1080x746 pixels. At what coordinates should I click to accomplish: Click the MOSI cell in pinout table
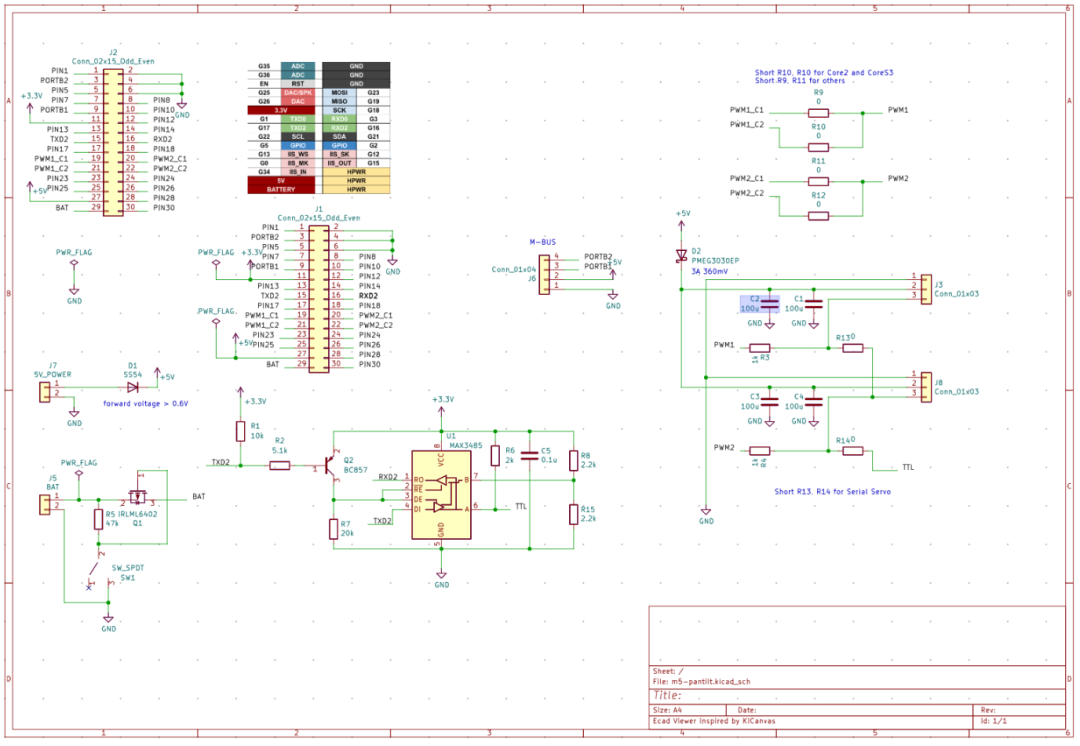(340, 92)
